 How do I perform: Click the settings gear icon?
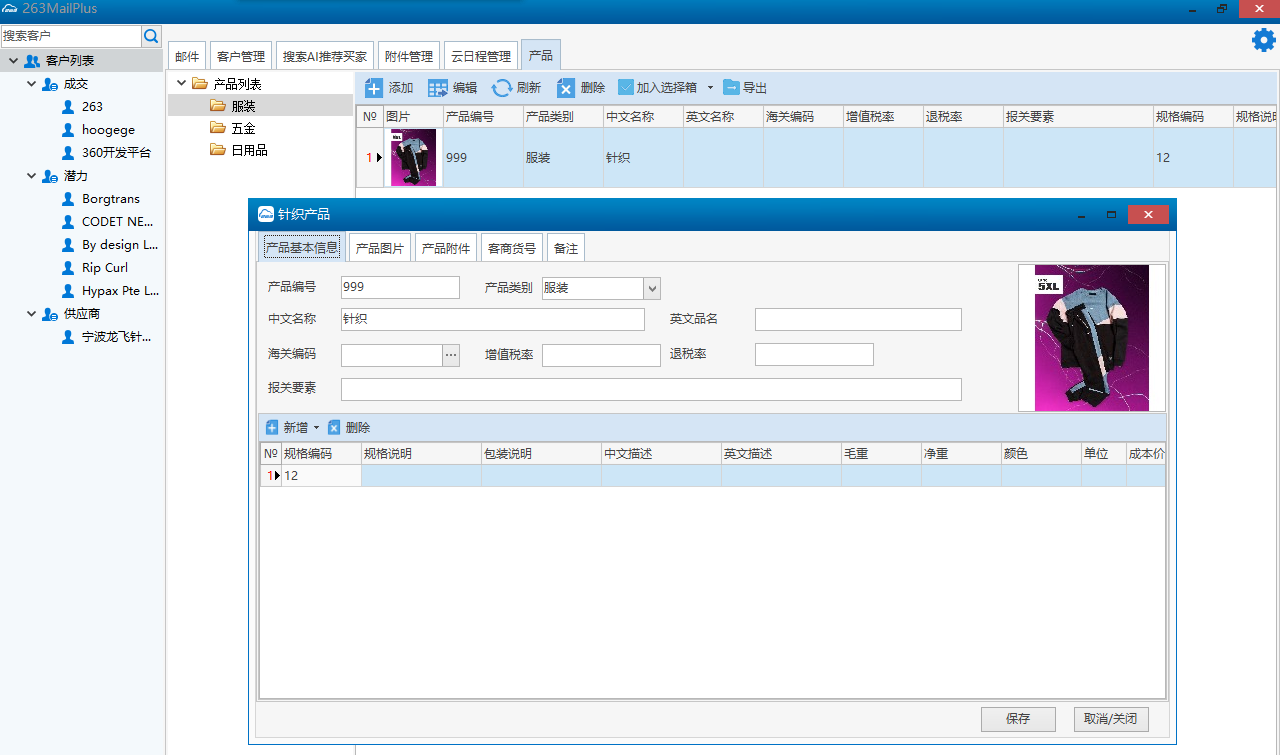[1264, 40]
